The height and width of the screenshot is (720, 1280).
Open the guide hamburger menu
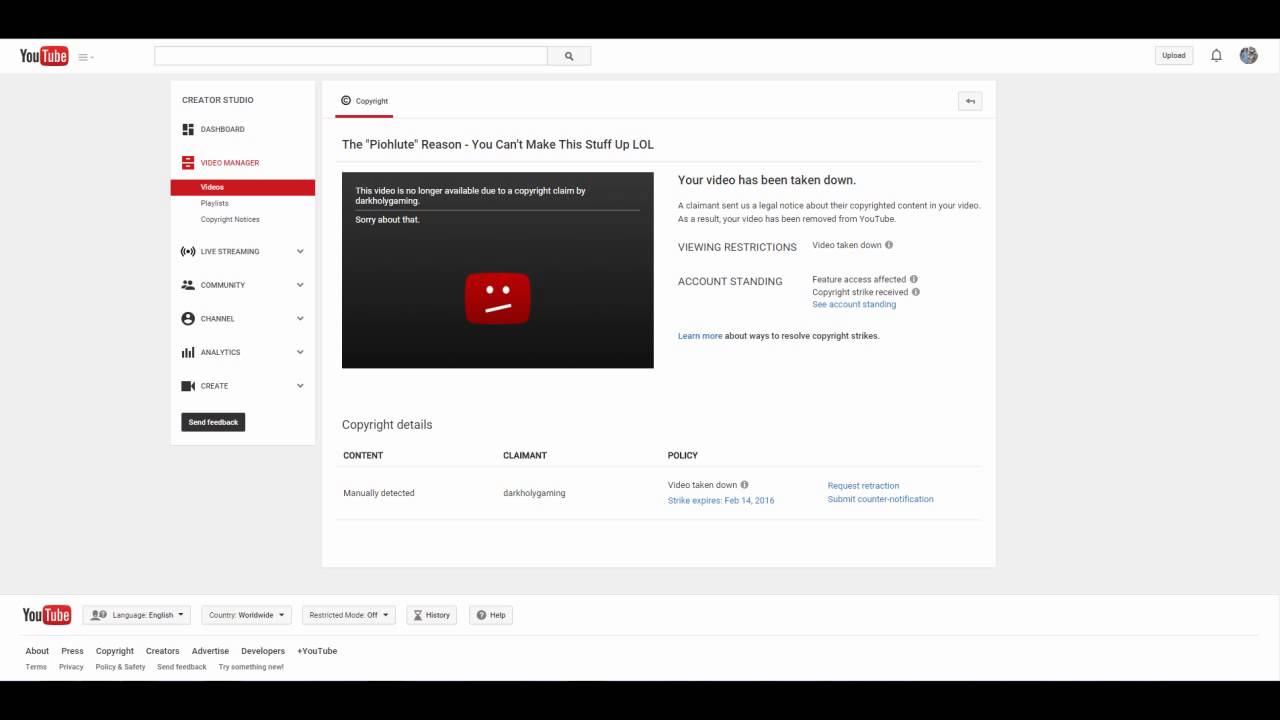tap(86, 57)
